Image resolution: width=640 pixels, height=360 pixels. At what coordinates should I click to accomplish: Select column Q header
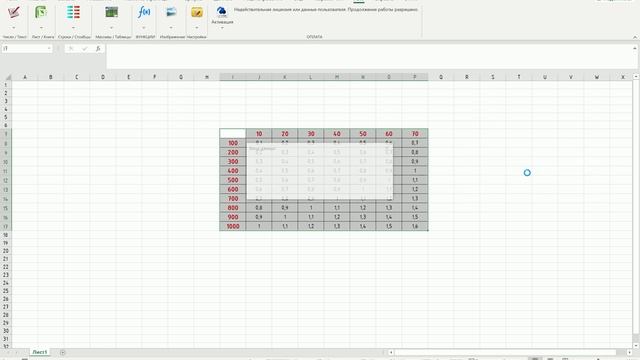click(x=441, y=77)
